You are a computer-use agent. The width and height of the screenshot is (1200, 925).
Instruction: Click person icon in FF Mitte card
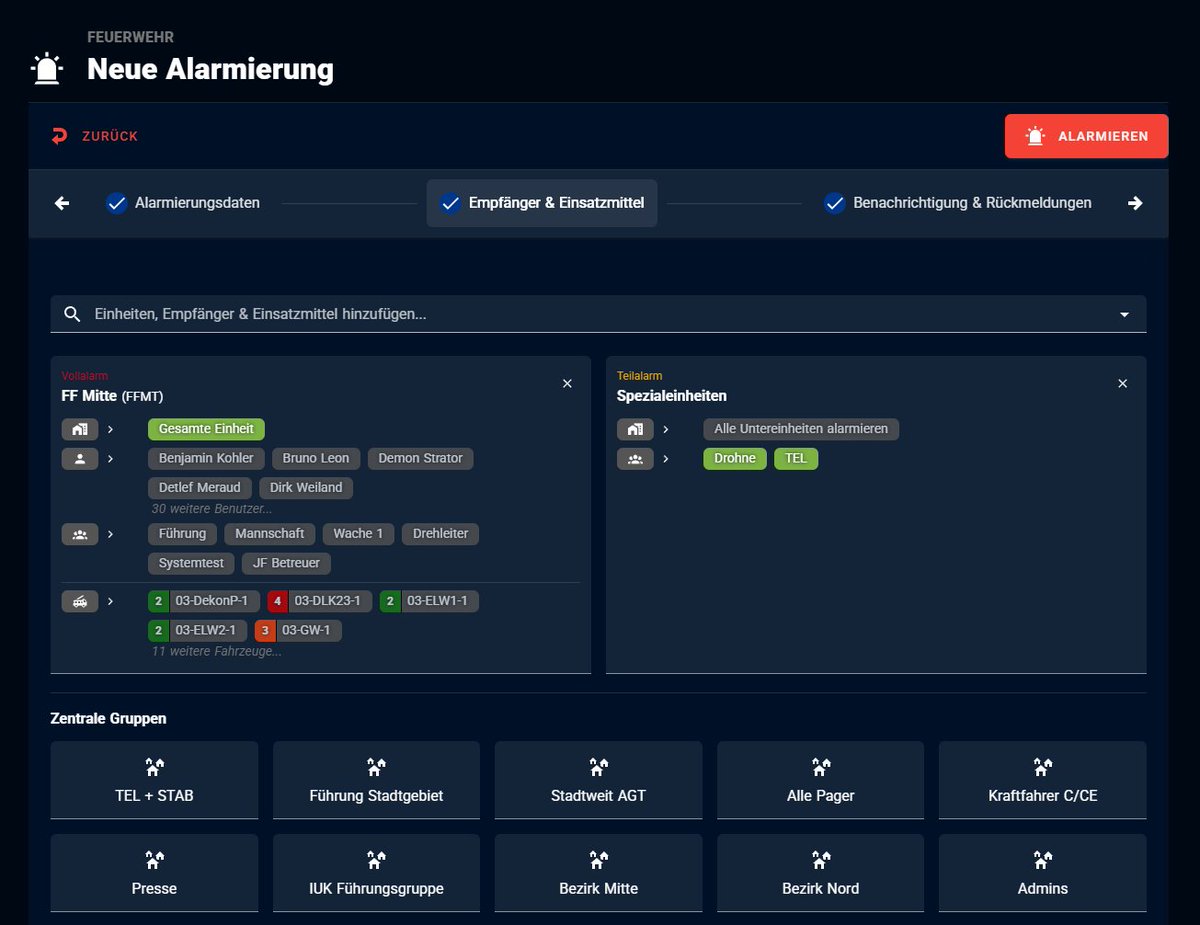tap(80, 459)
